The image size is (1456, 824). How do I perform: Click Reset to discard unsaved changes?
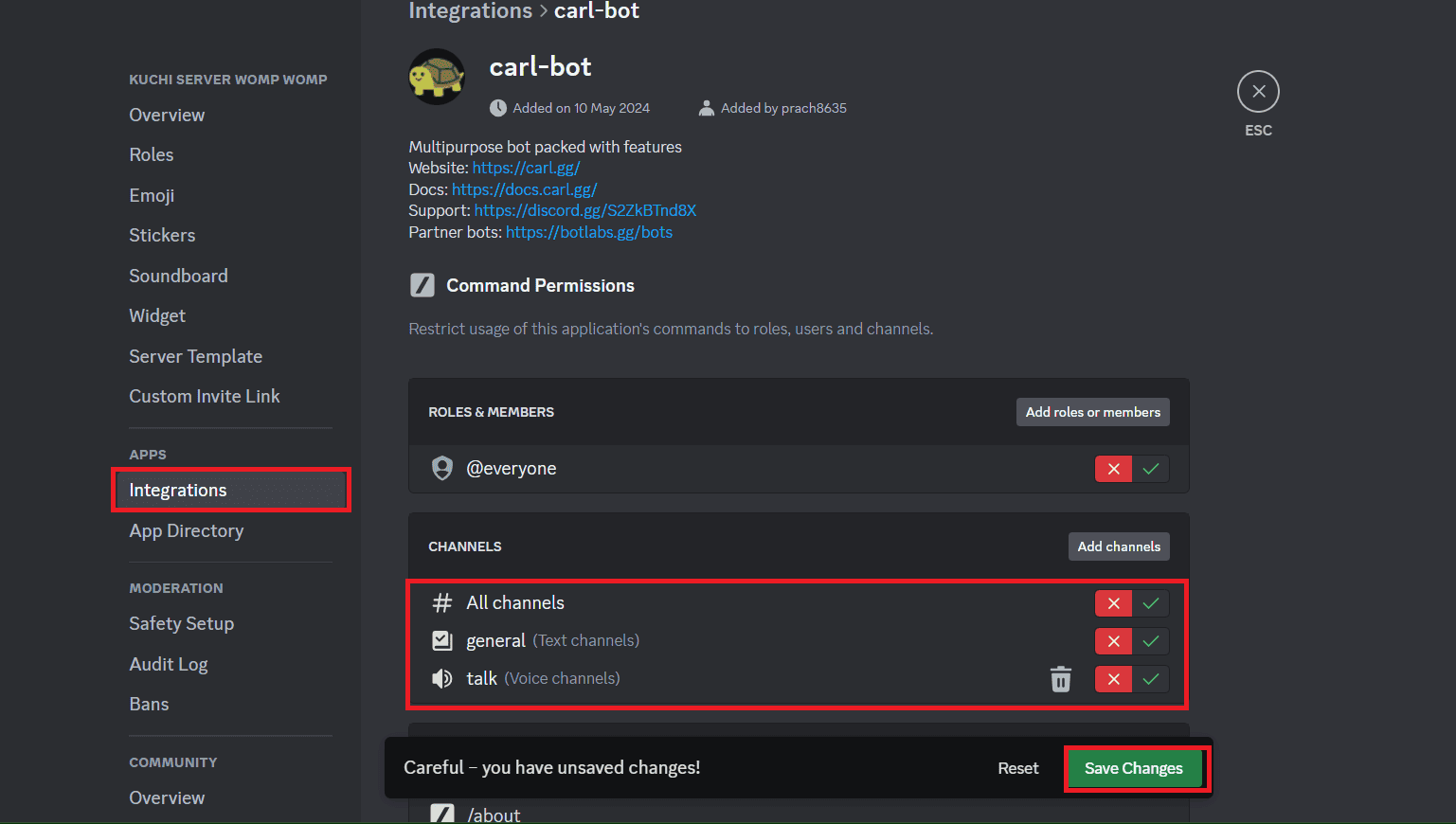1018,768
